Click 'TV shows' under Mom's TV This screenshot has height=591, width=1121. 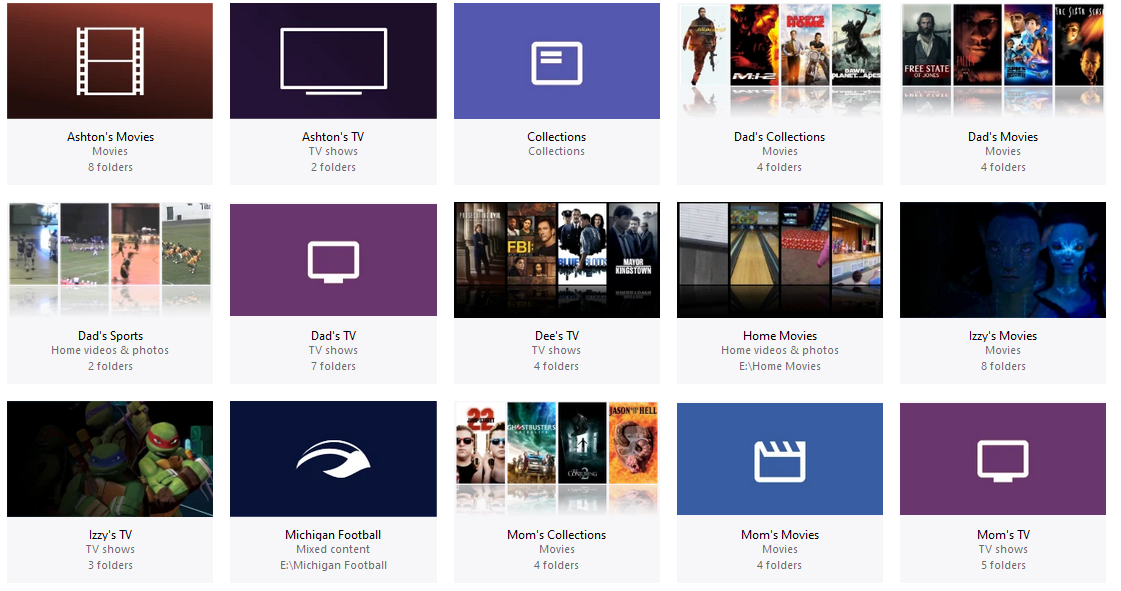1002,550
